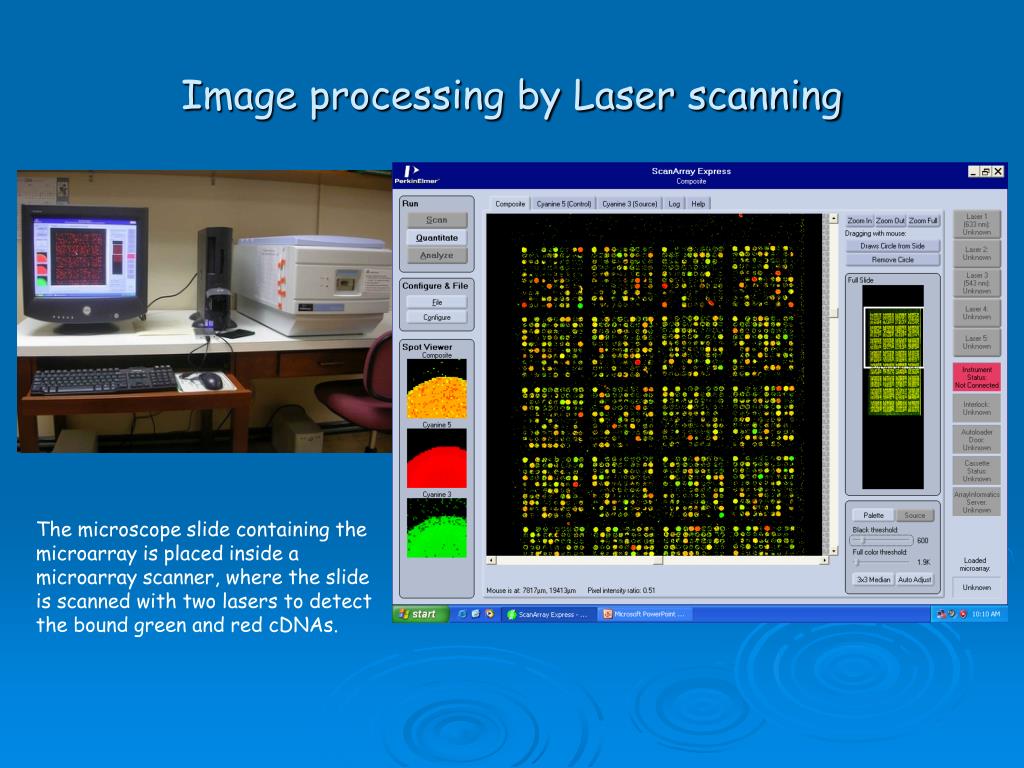Click the vertical scrollbar up arrow
This screenshot has width=1024, height=768.
coord(833,219)
